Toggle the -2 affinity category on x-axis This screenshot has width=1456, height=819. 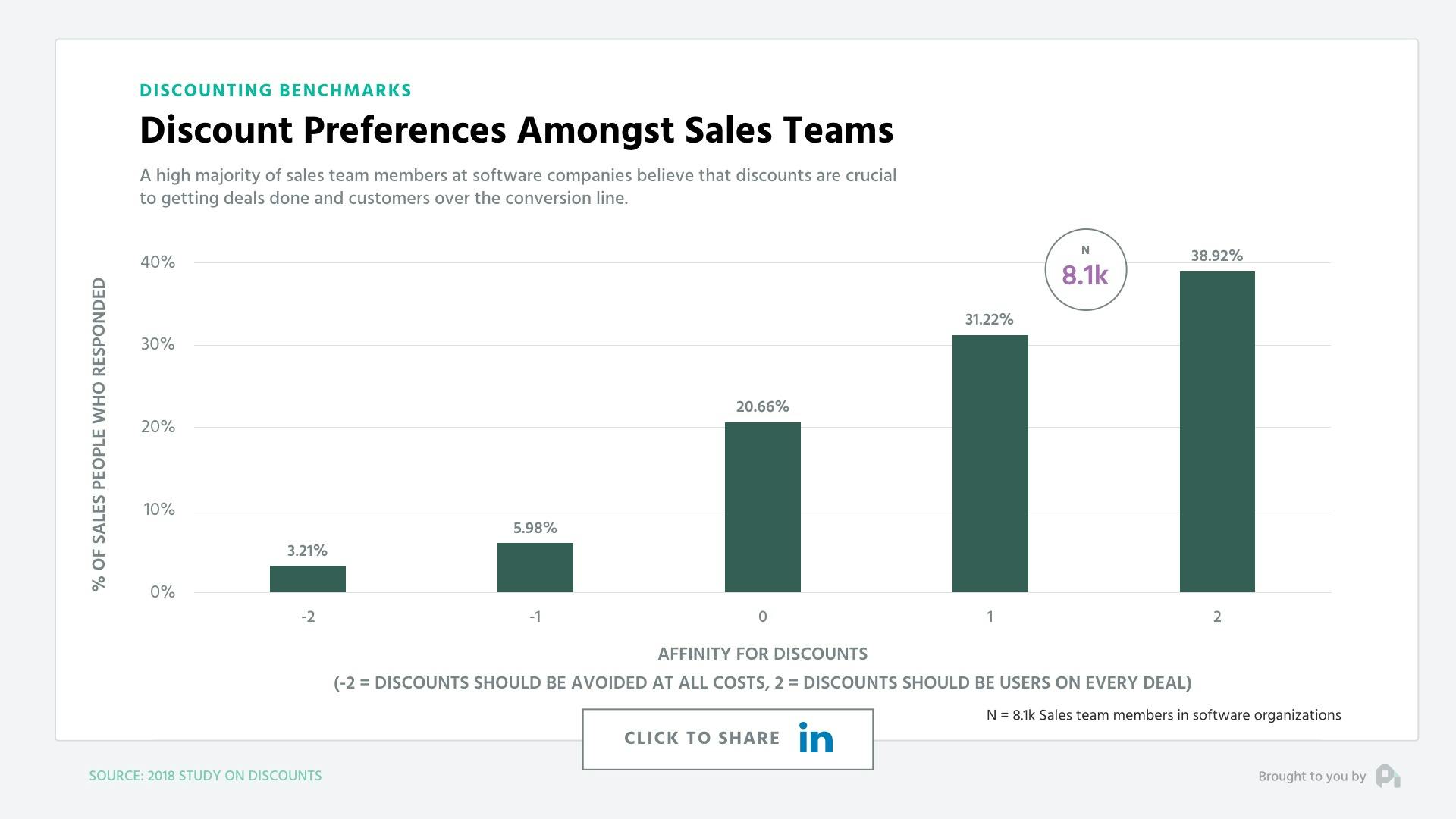point(307,617)
